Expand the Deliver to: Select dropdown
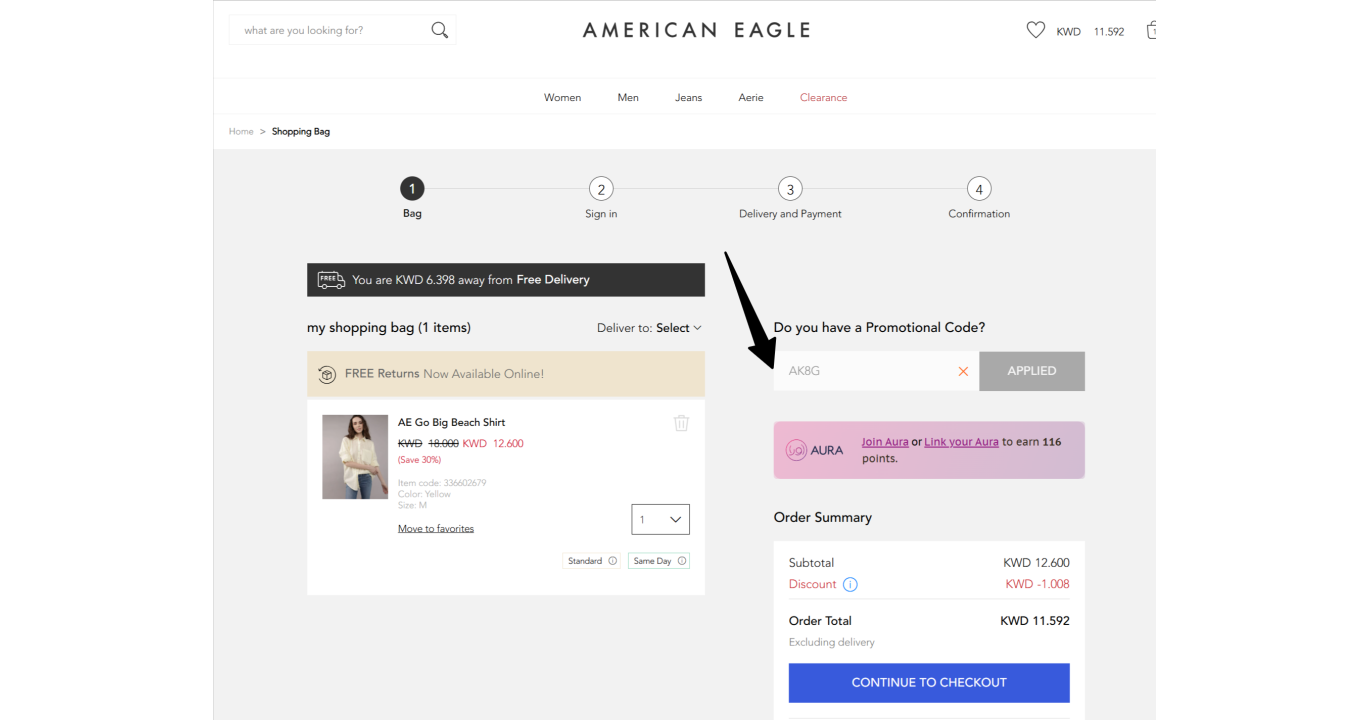1368x720 pixels. pos(650,328)
